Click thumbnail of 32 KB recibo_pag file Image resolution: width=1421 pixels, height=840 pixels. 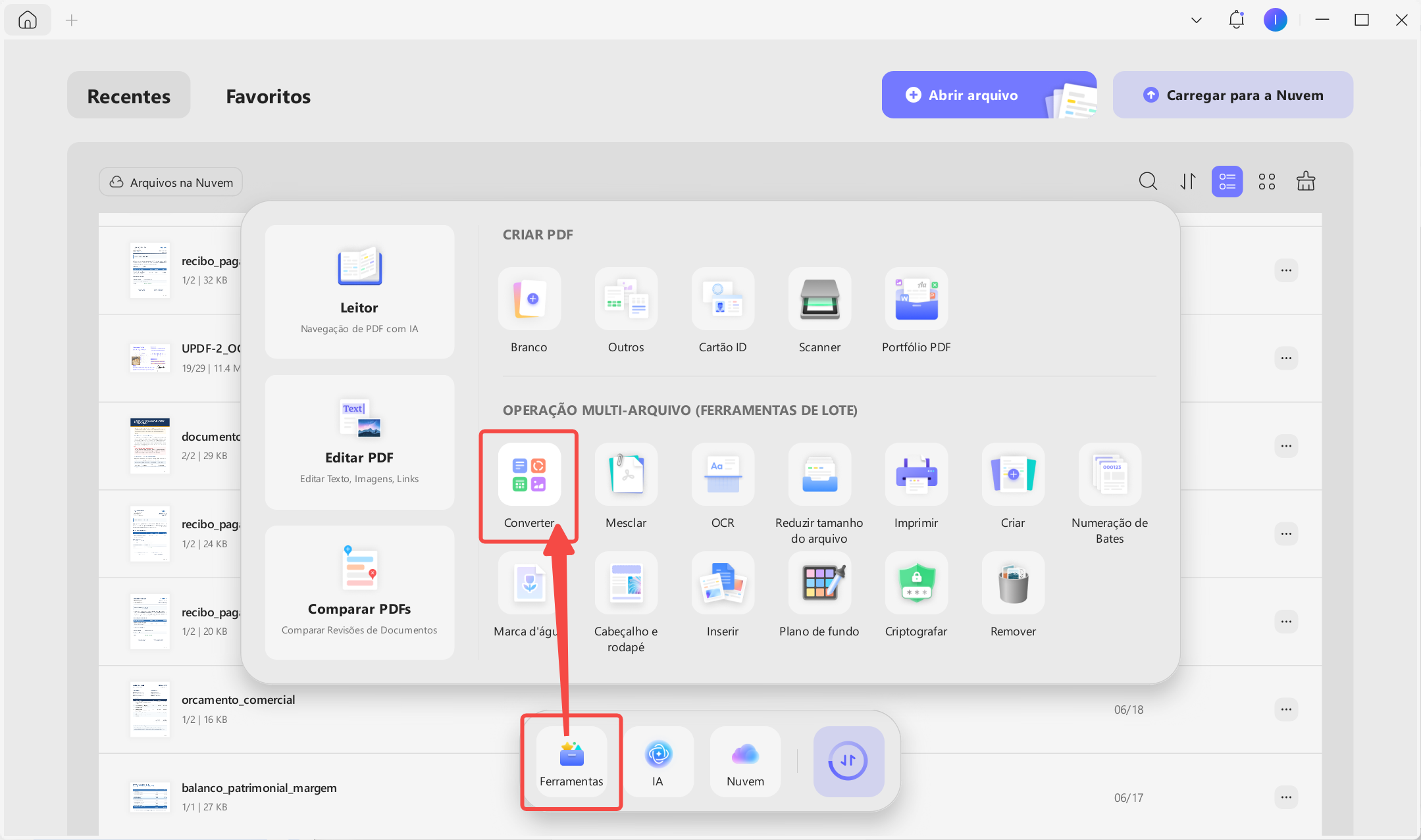[150, 270]
